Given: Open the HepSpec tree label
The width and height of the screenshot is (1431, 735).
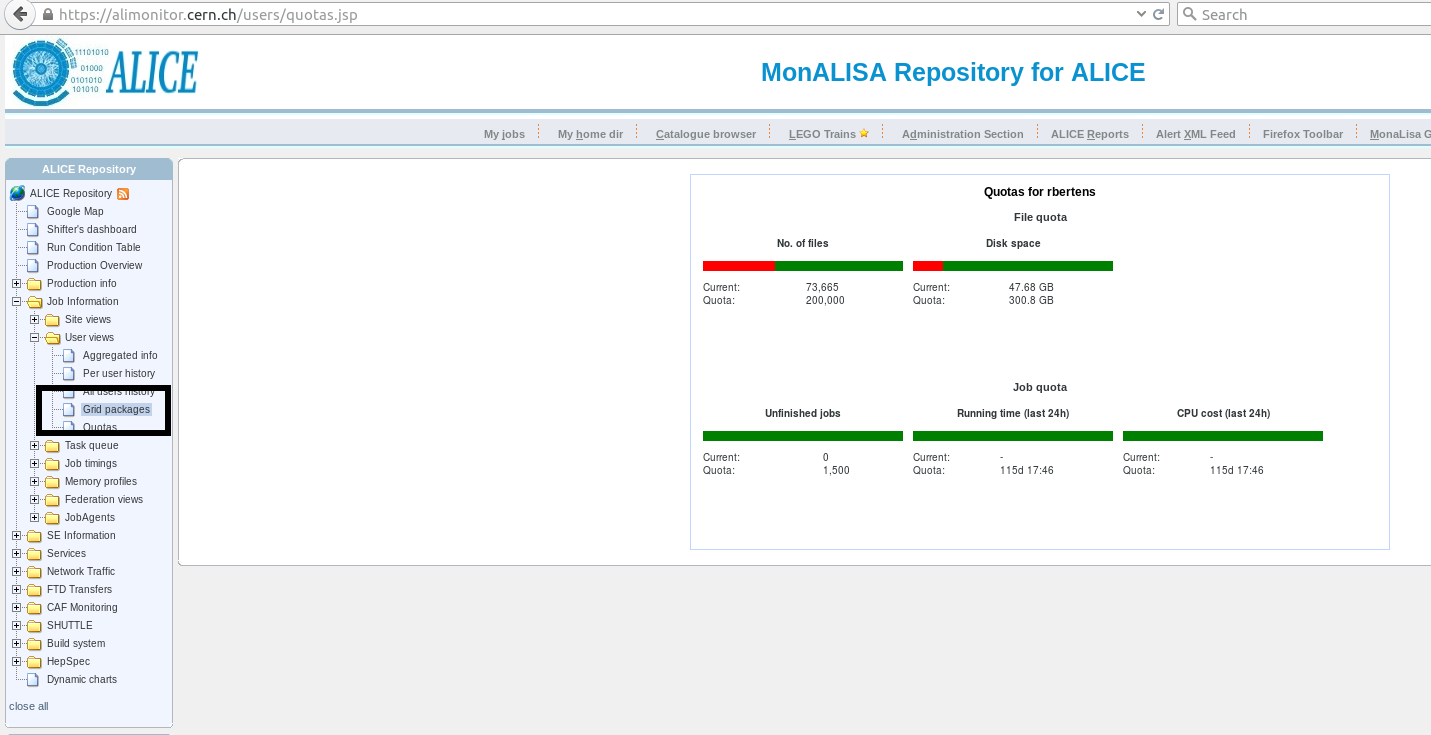Looking at the screenshot, I should pyautogui.click(x=68, y=661).
